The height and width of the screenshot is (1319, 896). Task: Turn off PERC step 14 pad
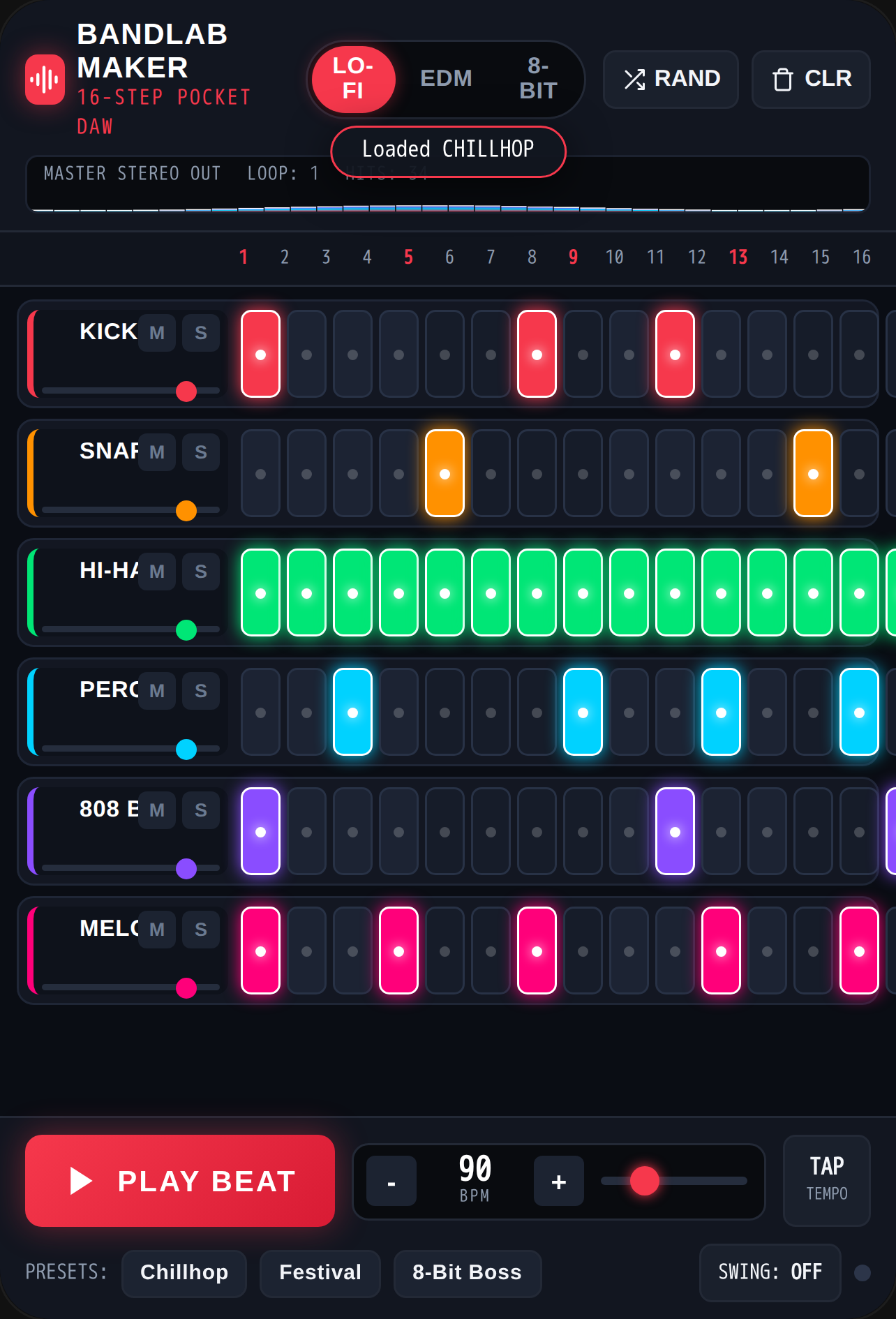pos(859,712)
